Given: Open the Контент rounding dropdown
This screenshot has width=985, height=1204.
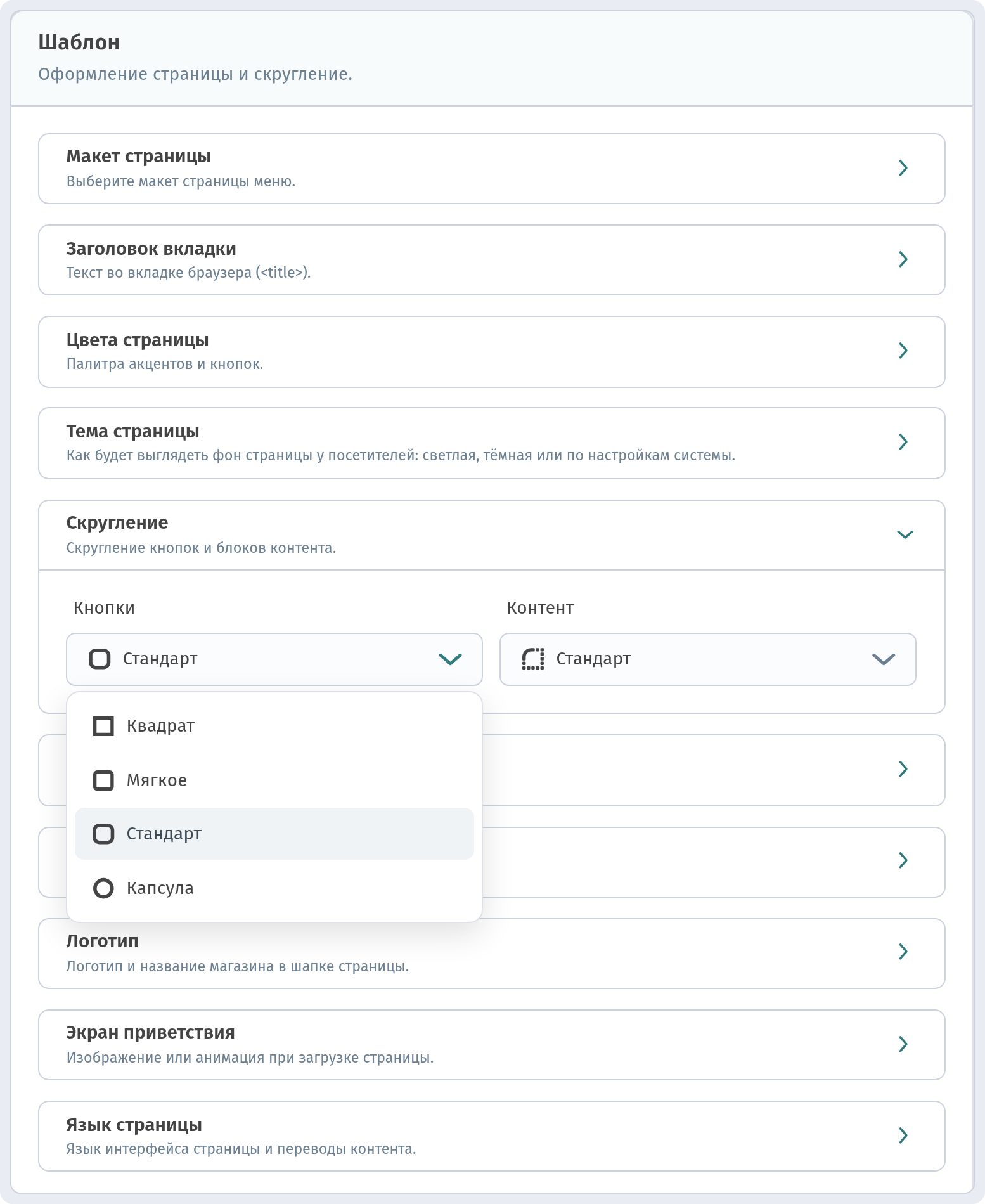Looking at the screenshot, I should coord(708,659).
